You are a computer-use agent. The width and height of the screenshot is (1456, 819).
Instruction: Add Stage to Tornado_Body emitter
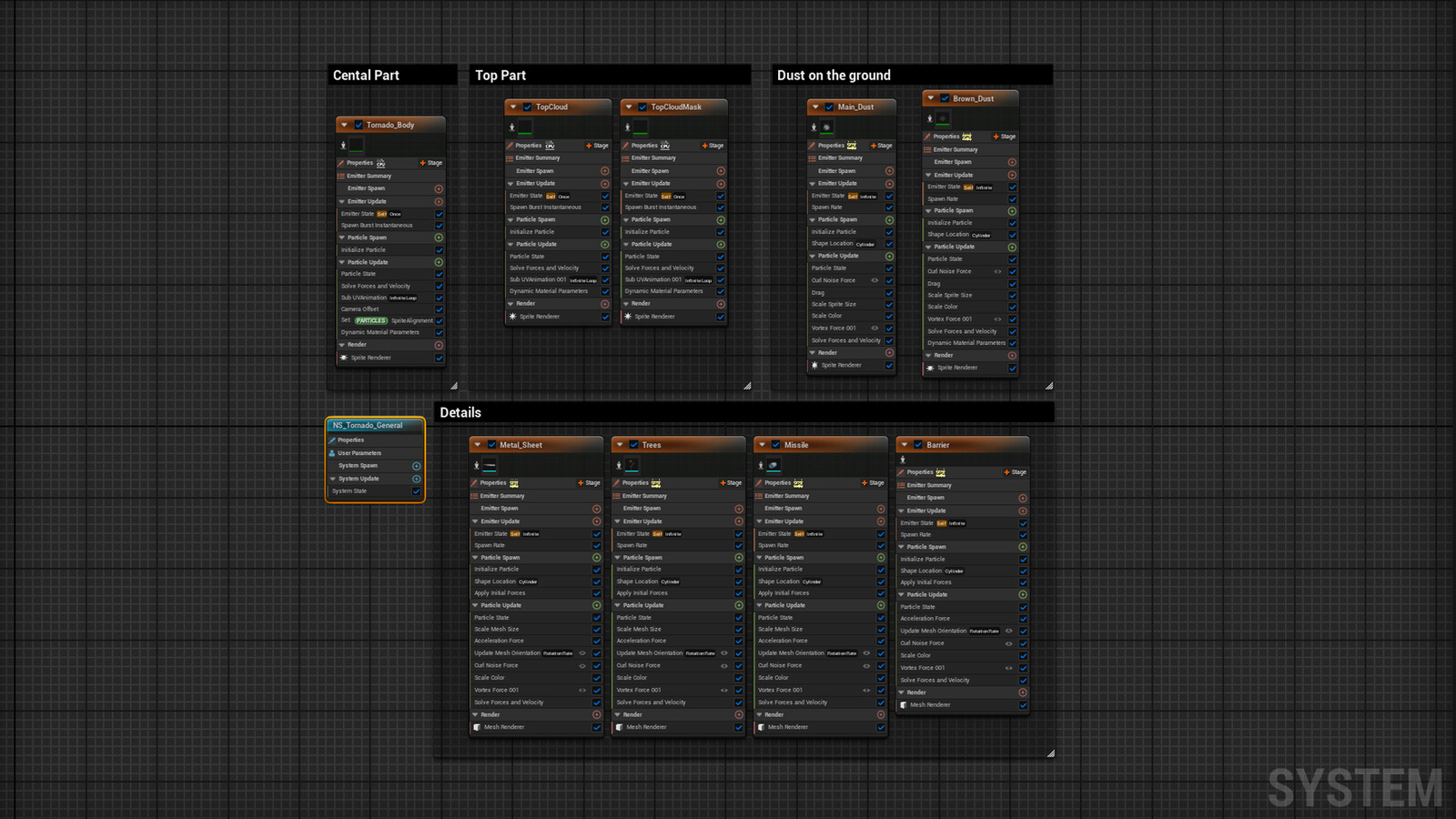431,163
